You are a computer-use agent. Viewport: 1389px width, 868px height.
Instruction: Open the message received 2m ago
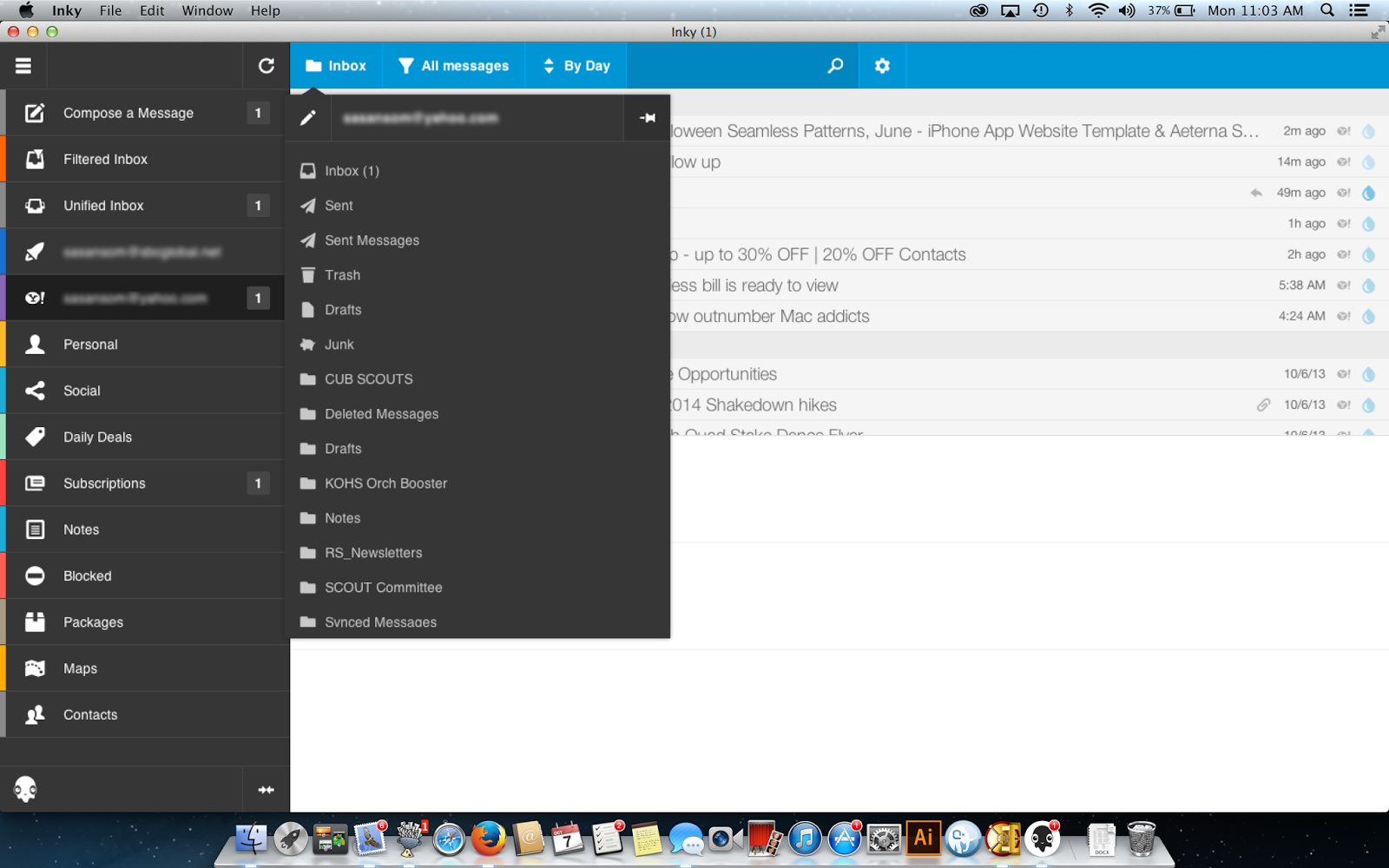[x=1029, y=131]
